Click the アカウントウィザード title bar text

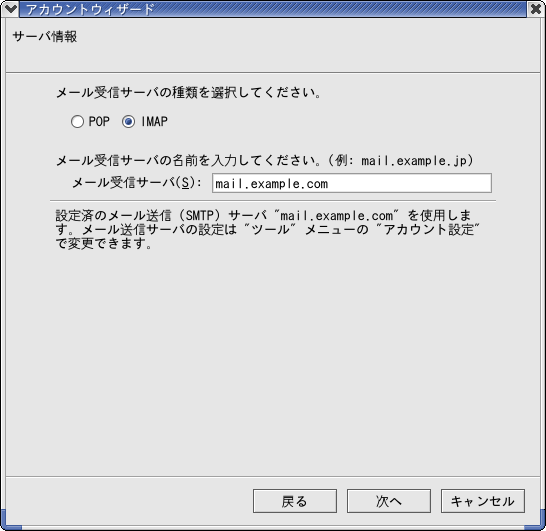point(90,9)
